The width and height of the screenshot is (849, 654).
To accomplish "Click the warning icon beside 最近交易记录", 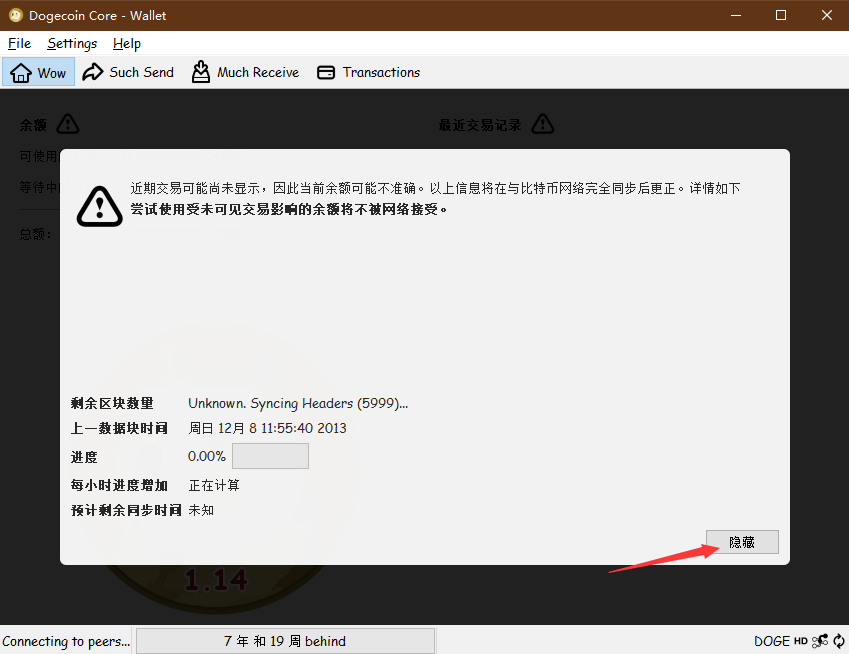I will 542,124.
